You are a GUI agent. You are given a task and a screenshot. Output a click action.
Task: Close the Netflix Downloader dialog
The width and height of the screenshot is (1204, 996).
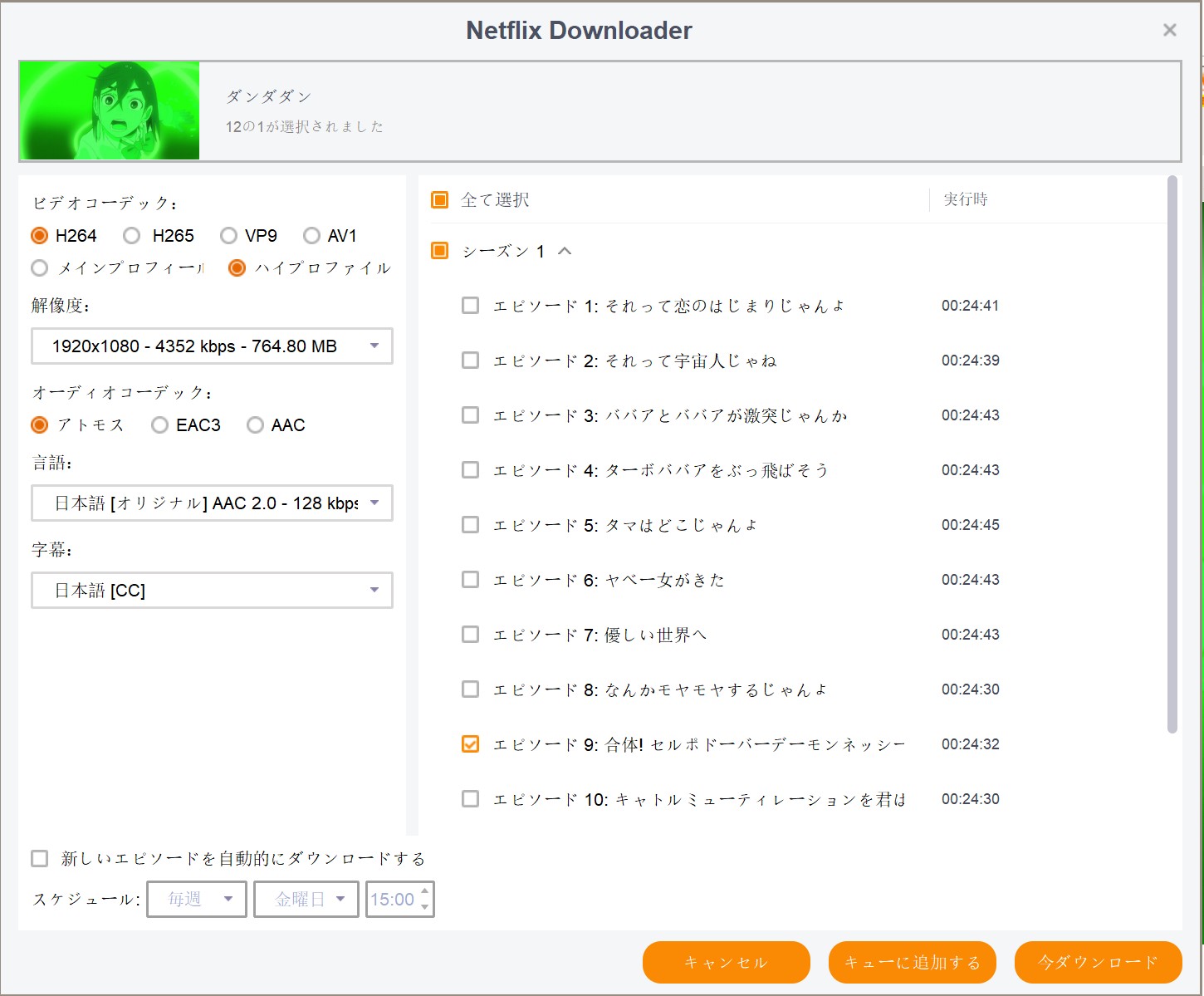click(1170, 31)
